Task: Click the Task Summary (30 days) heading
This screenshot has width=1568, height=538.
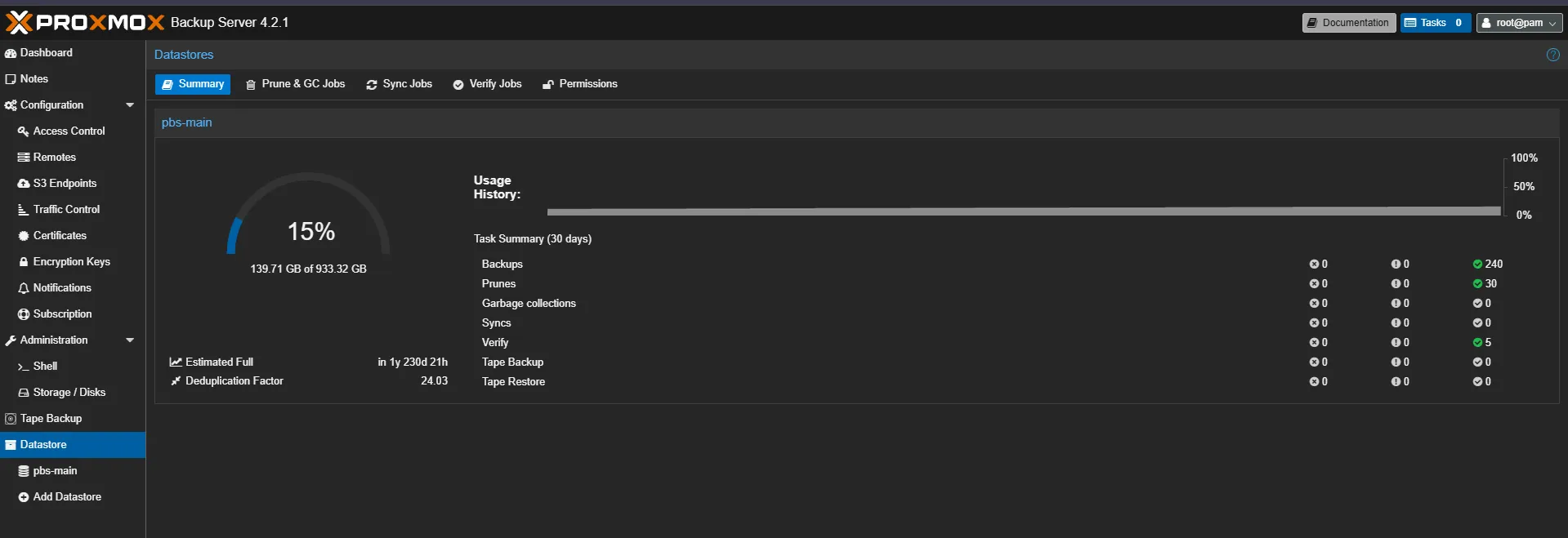Action: click(x=533, y=238)
